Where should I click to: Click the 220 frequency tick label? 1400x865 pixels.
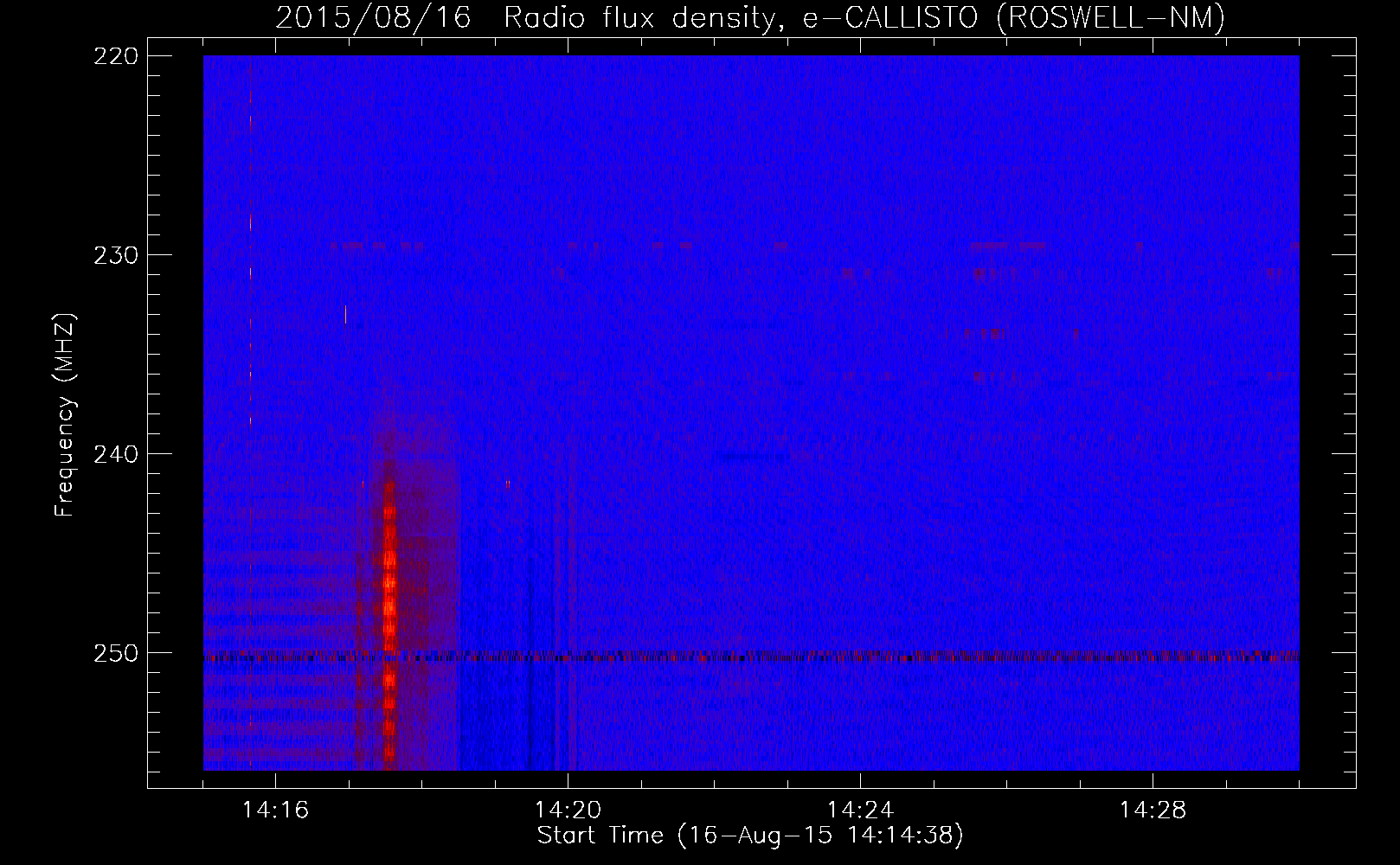[115, 56]
